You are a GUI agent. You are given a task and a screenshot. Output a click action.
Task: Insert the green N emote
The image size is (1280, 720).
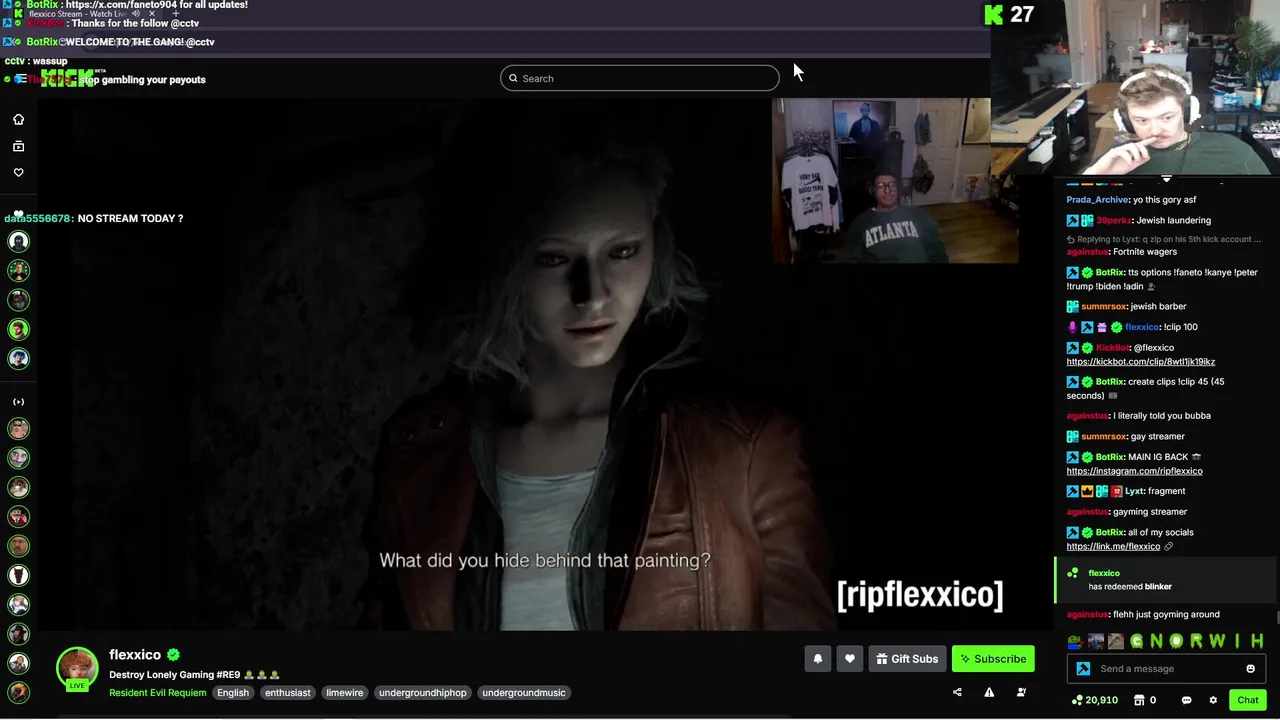1157,641
